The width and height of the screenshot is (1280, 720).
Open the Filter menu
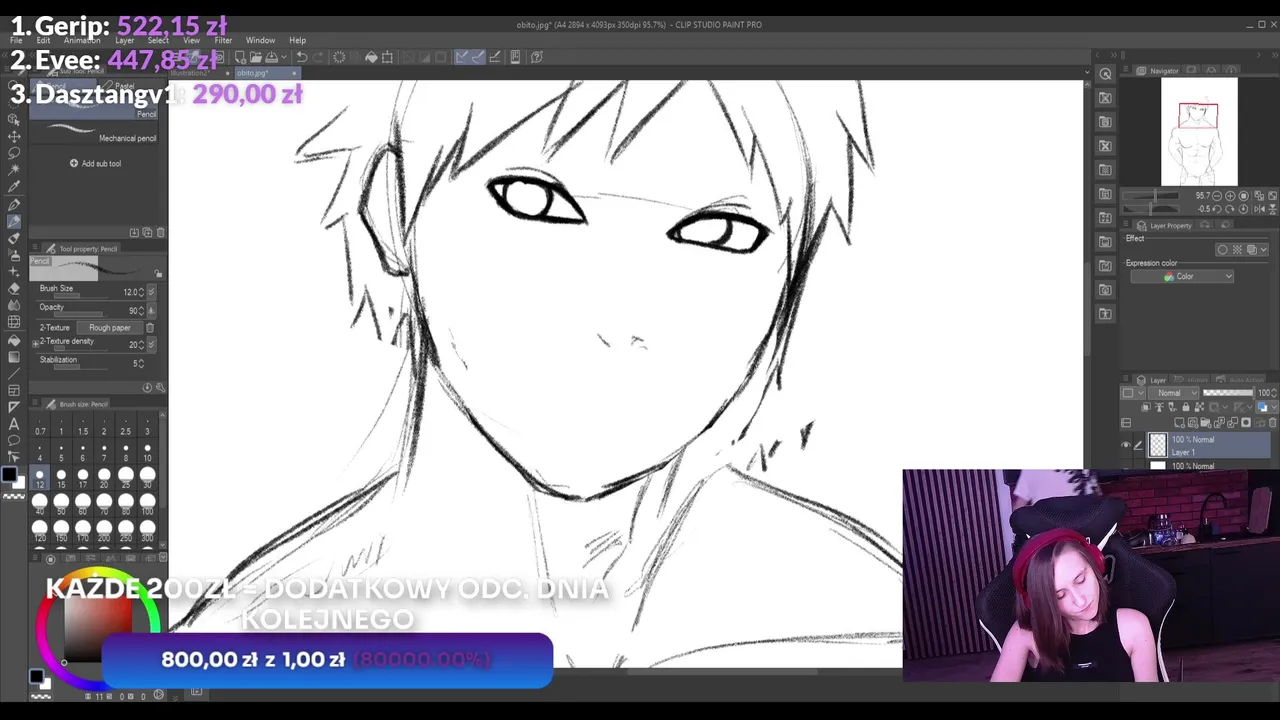(x=223, y=40)
